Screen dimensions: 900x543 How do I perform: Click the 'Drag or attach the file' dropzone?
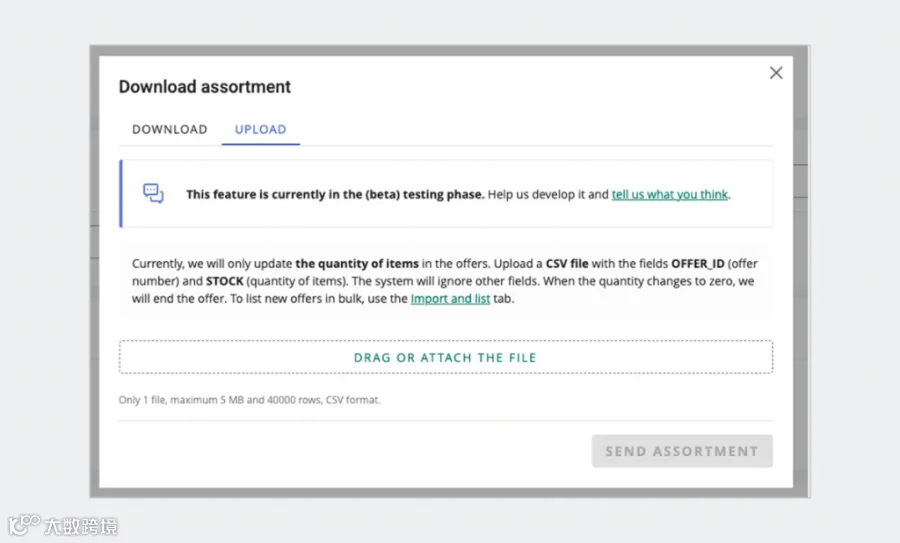tap(446, 357)
